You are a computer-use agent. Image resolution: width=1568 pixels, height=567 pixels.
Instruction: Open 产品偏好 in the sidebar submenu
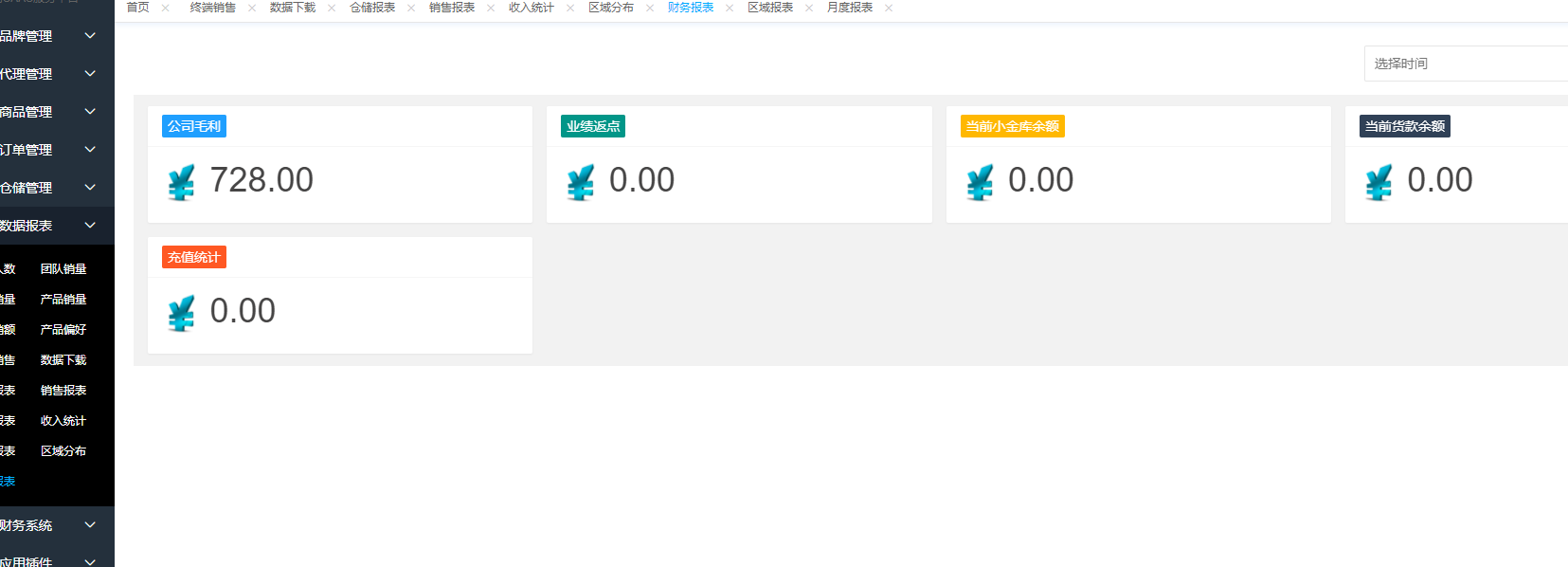[63, 330]
